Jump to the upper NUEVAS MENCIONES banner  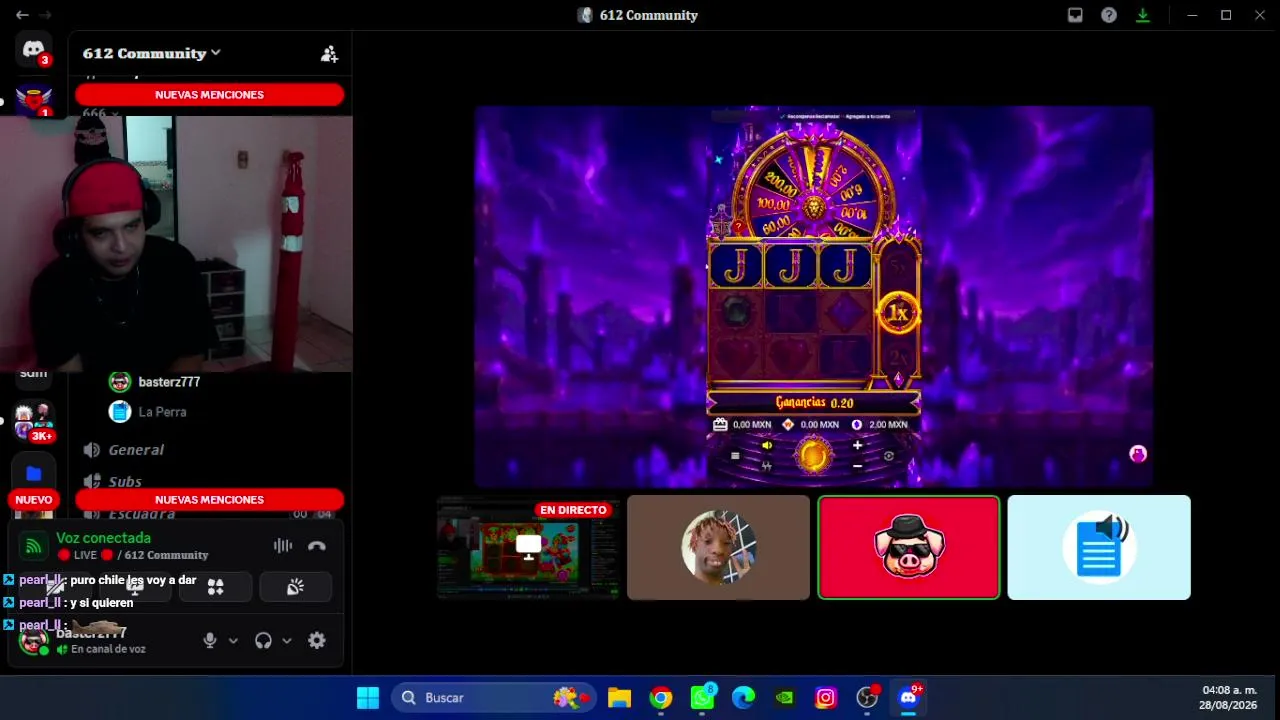tap(209, 95)
